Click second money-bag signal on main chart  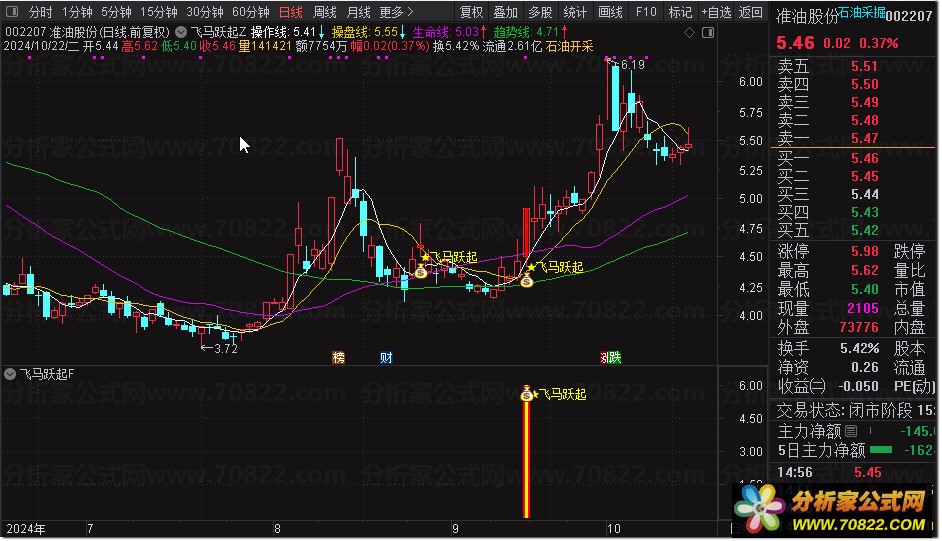click(527, 280)
